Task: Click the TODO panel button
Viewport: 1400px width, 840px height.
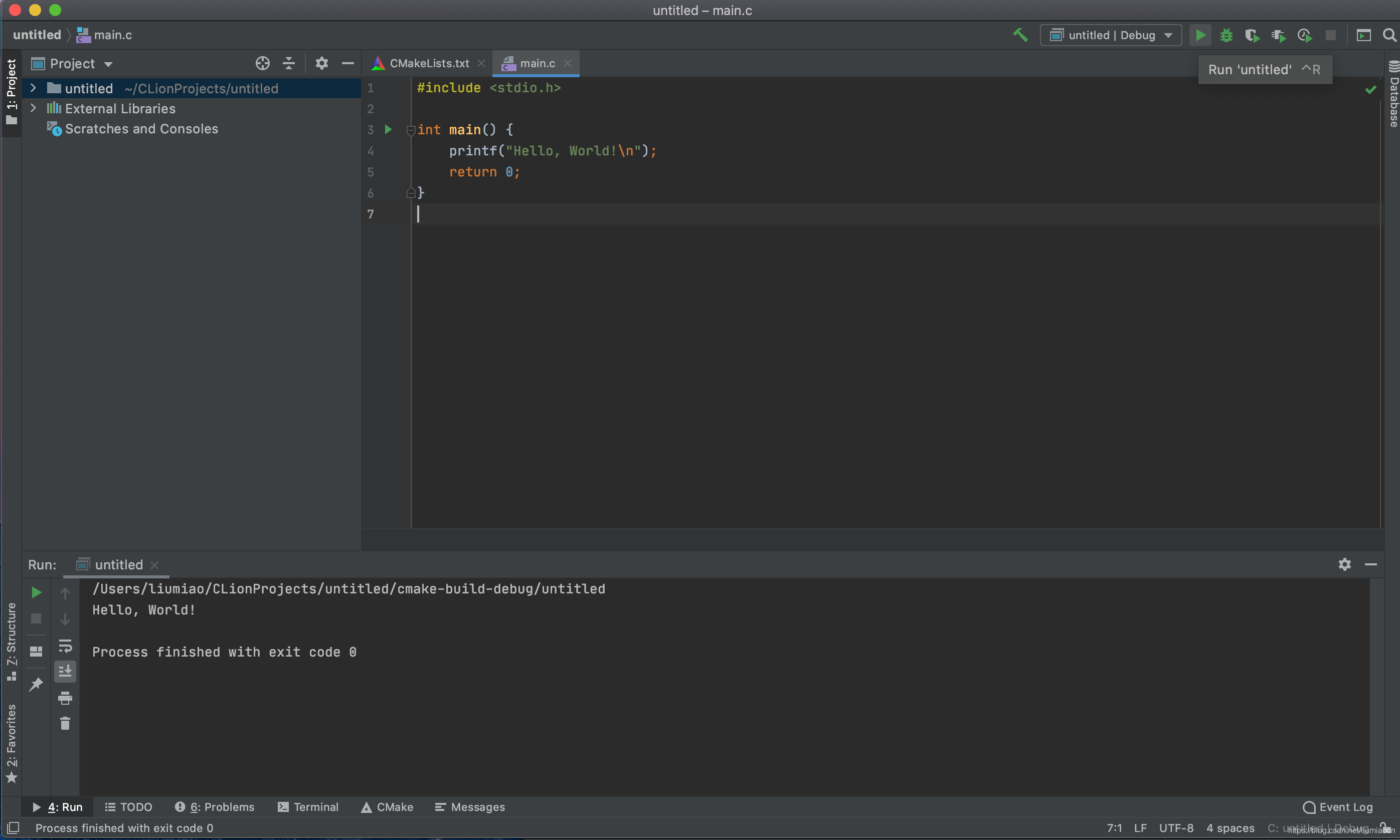Action: (127, 807)
